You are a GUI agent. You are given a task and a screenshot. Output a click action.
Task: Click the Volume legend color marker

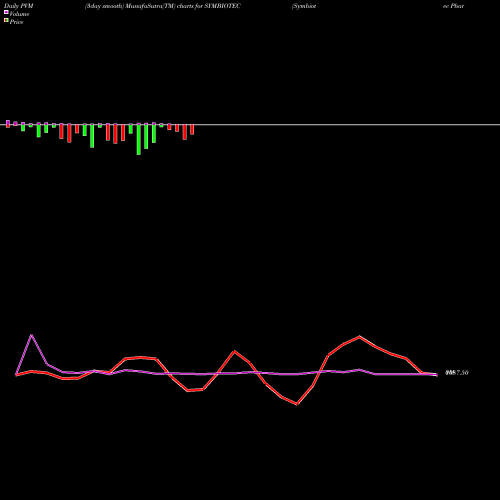(6, 13)
